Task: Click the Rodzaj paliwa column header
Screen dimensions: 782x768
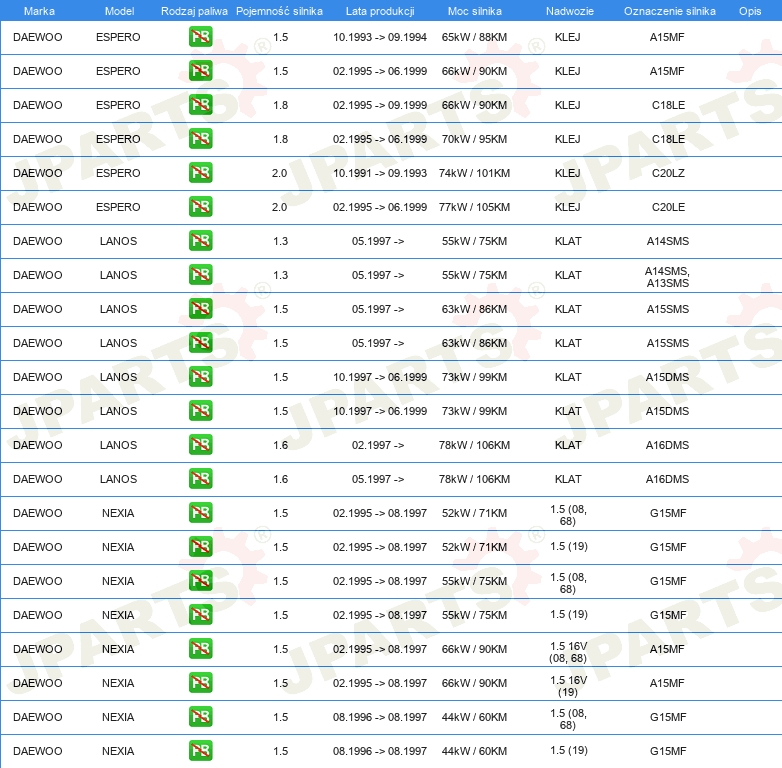Action: tap(194, 11)
